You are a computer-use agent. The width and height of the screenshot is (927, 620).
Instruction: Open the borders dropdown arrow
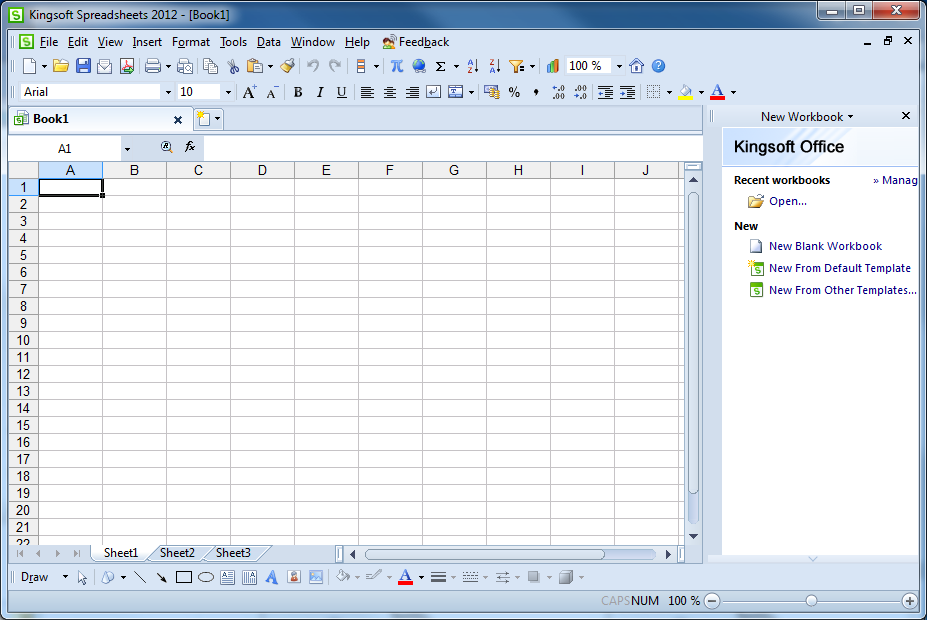[669, 92]
